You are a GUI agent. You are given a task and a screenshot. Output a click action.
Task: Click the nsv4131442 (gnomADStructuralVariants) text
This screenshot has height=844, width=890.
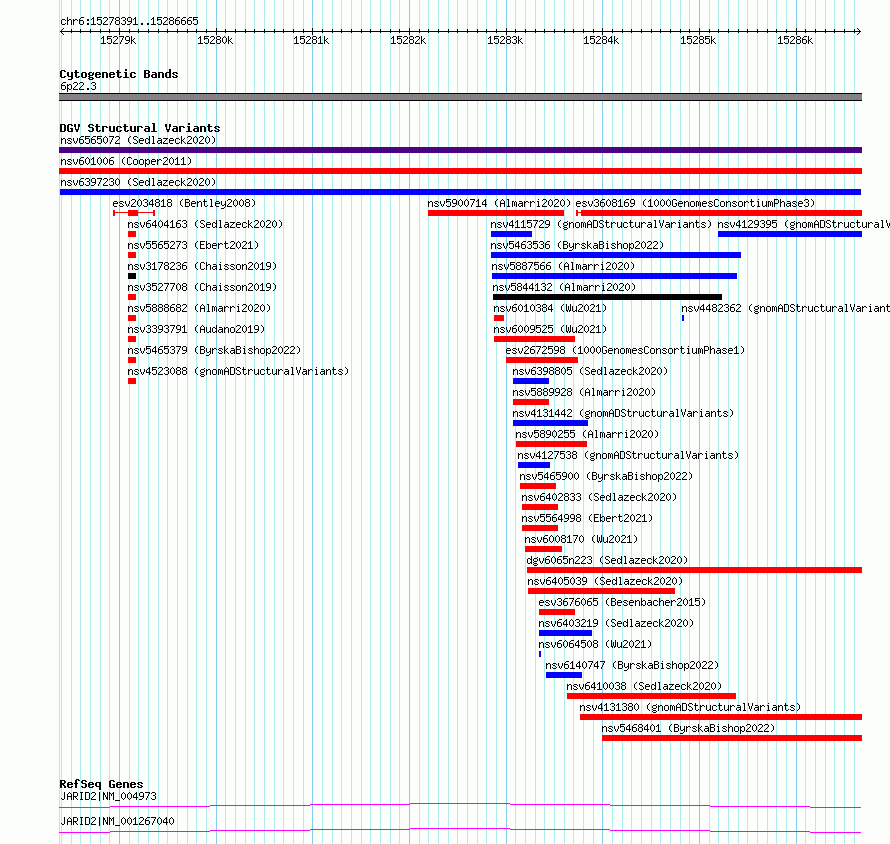[623, 413]
